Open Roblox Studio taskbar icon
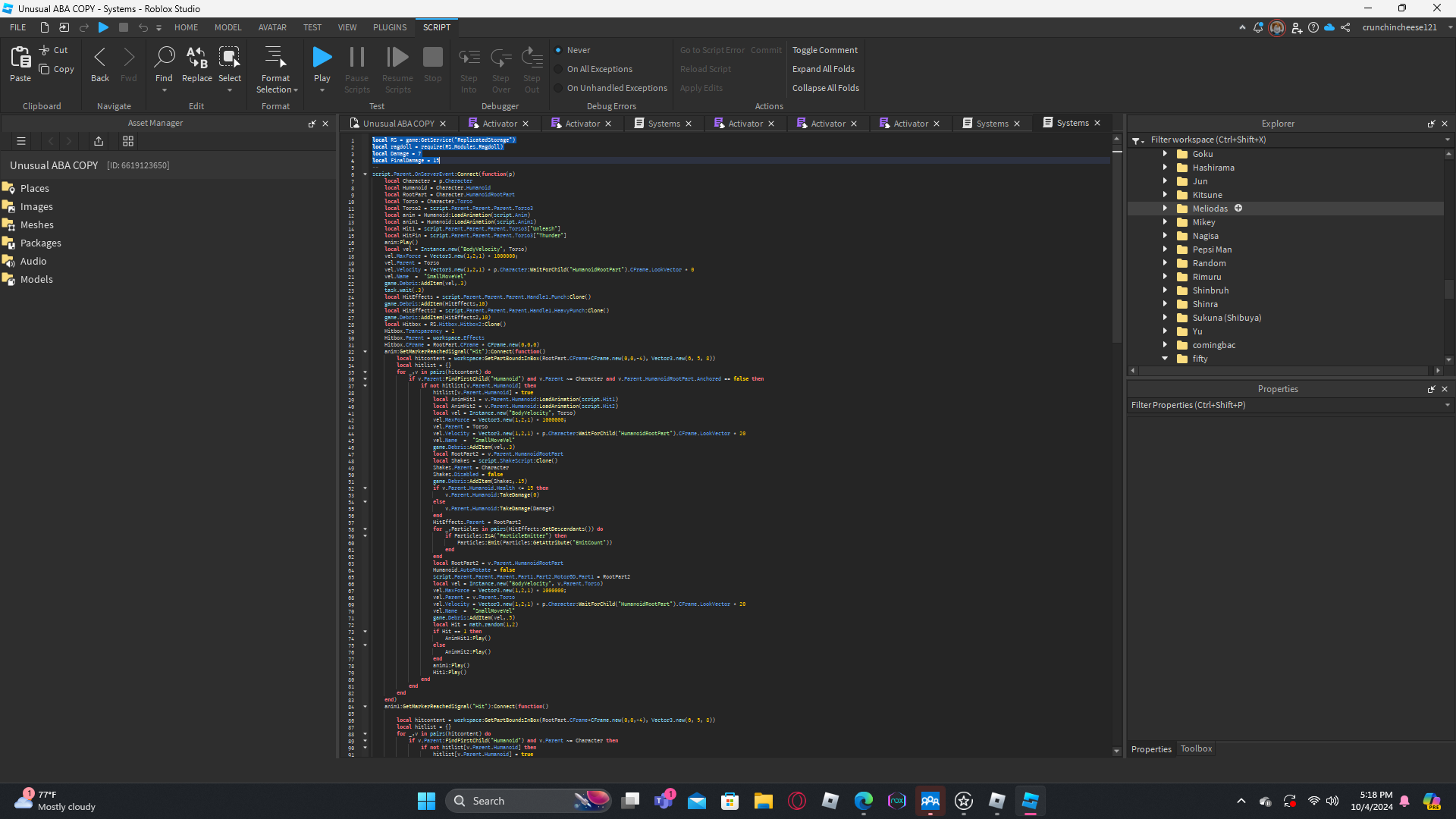 [1030, 801]
